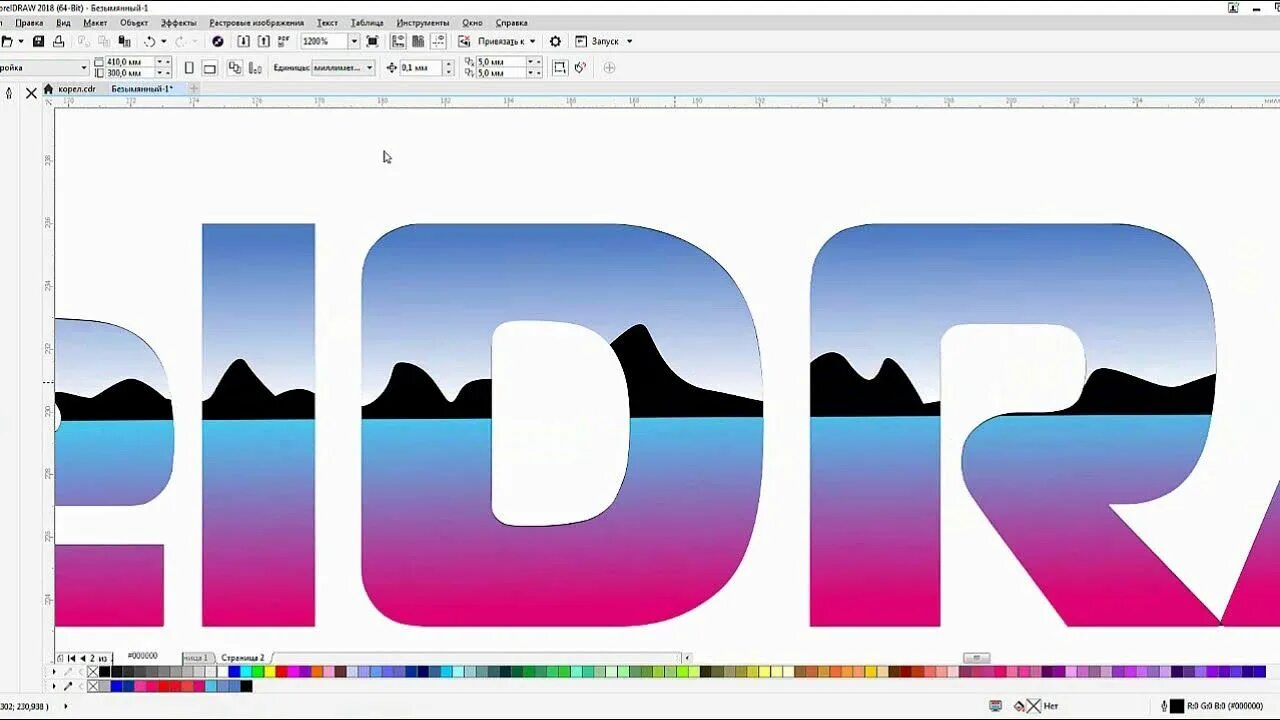Click the eyedropper in the document palette
The image size is (1280, 720).
pos(68,686)
